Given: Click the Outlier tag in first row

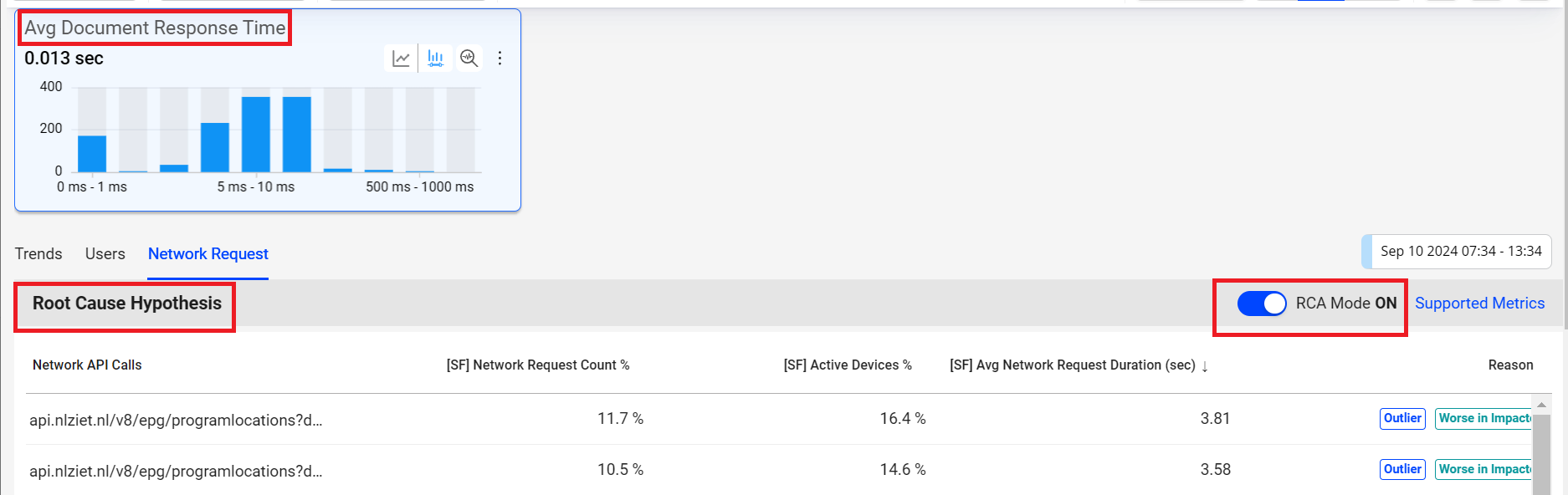Looking at the screenshot, I should tap(1402, 419).
